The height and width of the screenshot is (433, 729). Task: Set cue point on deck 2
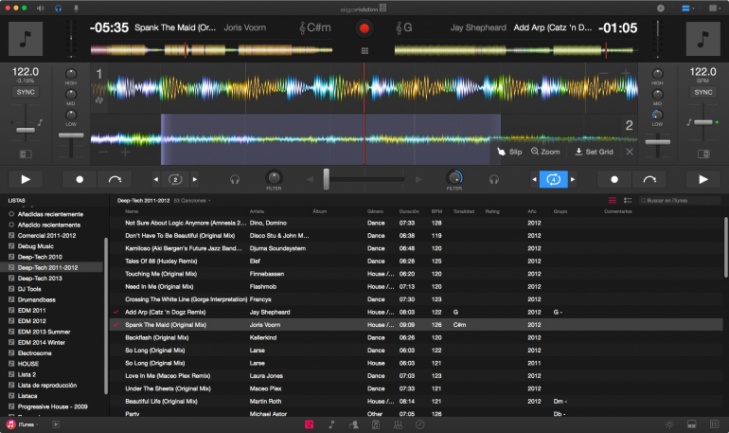pyautogui.click(x=614, y=179)
